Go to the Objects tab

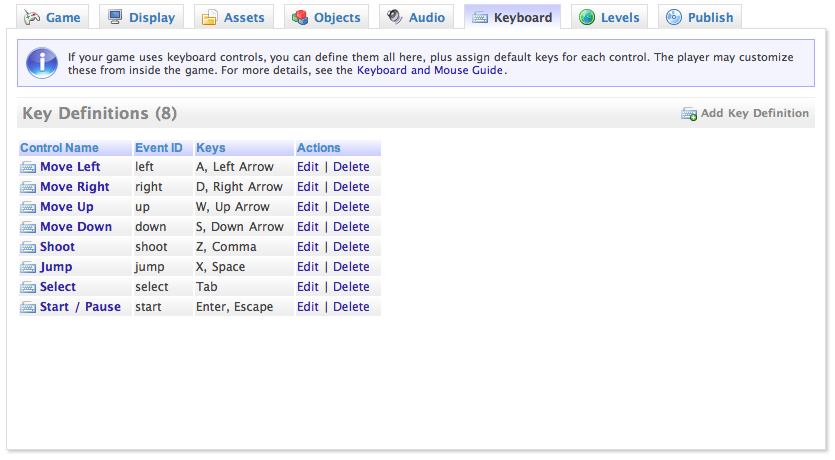tap(326, 17)
